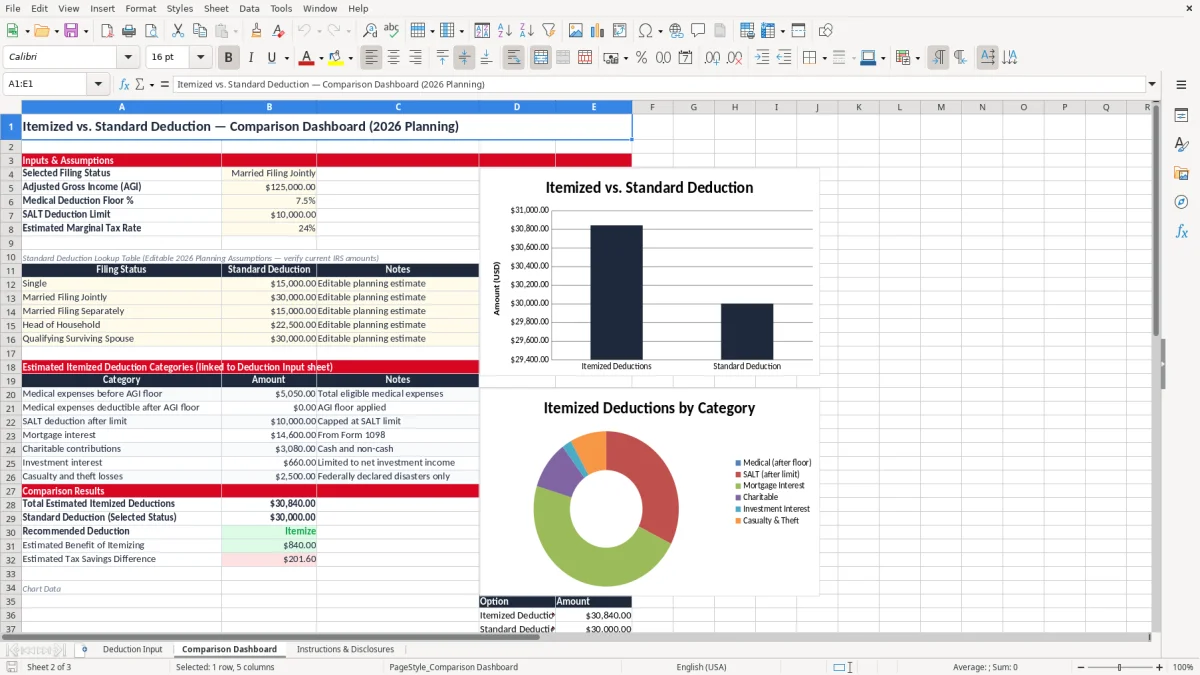Open the underline style dropdown arrow
This screenshot has width=1200, height=675.
[286, 58]
